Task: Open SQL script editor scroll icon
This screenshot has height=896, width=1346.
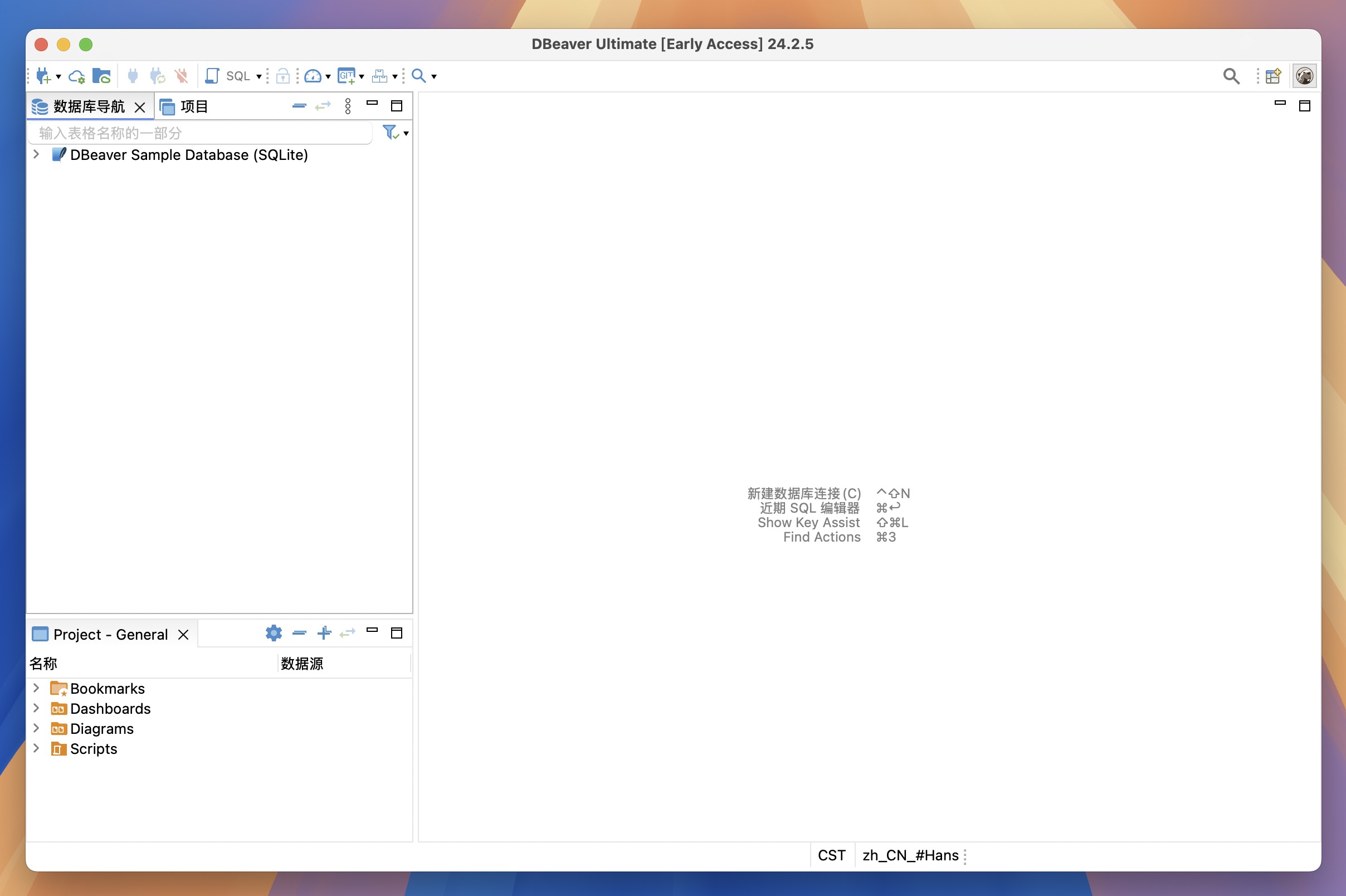Action: [x=212, y=76]
